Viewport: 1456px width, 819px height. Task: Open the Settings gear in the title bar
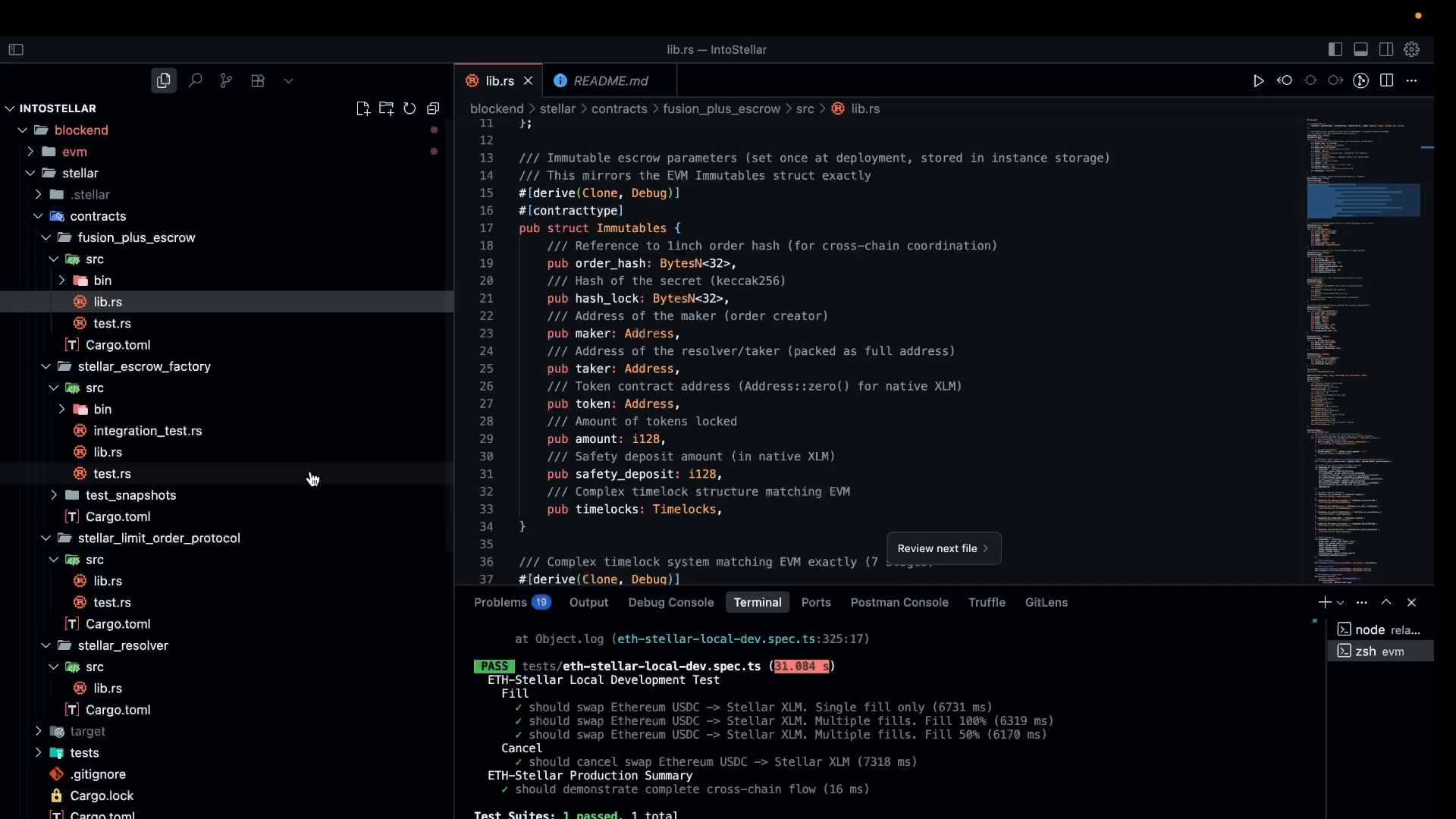tap(1412, 49)
